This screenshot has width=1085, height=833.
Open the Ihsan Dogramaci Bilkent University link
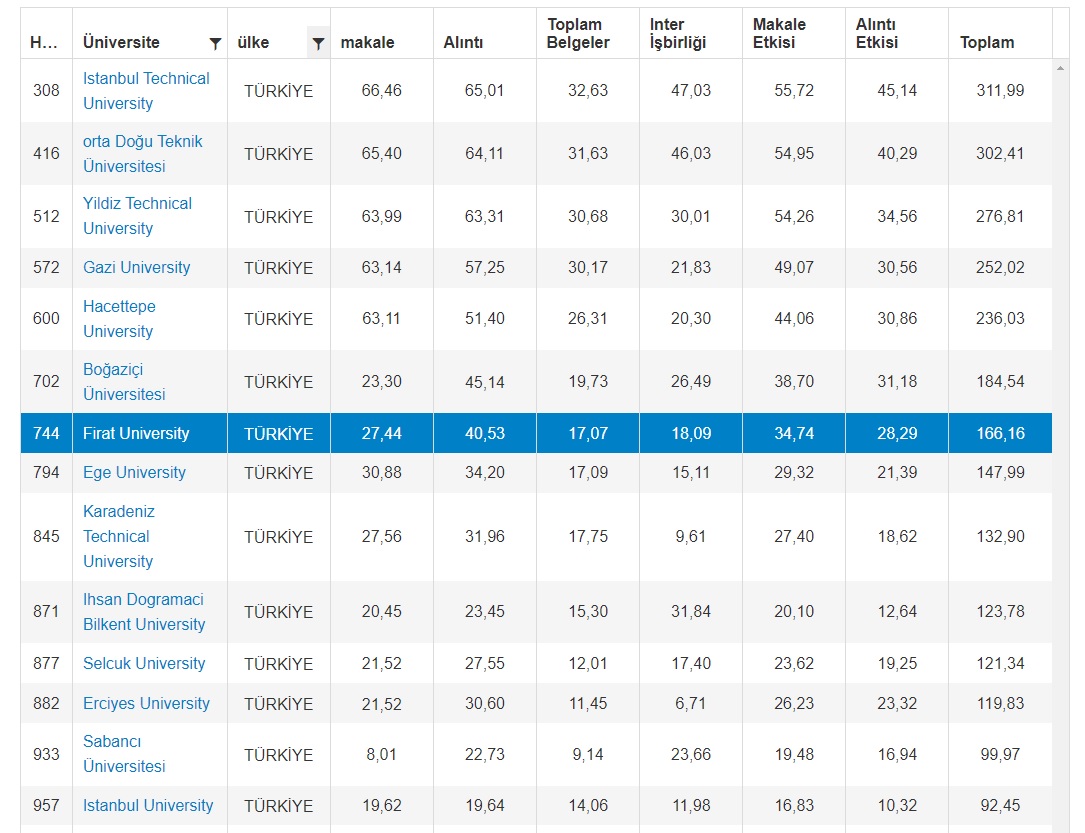(x=144, y=612)
